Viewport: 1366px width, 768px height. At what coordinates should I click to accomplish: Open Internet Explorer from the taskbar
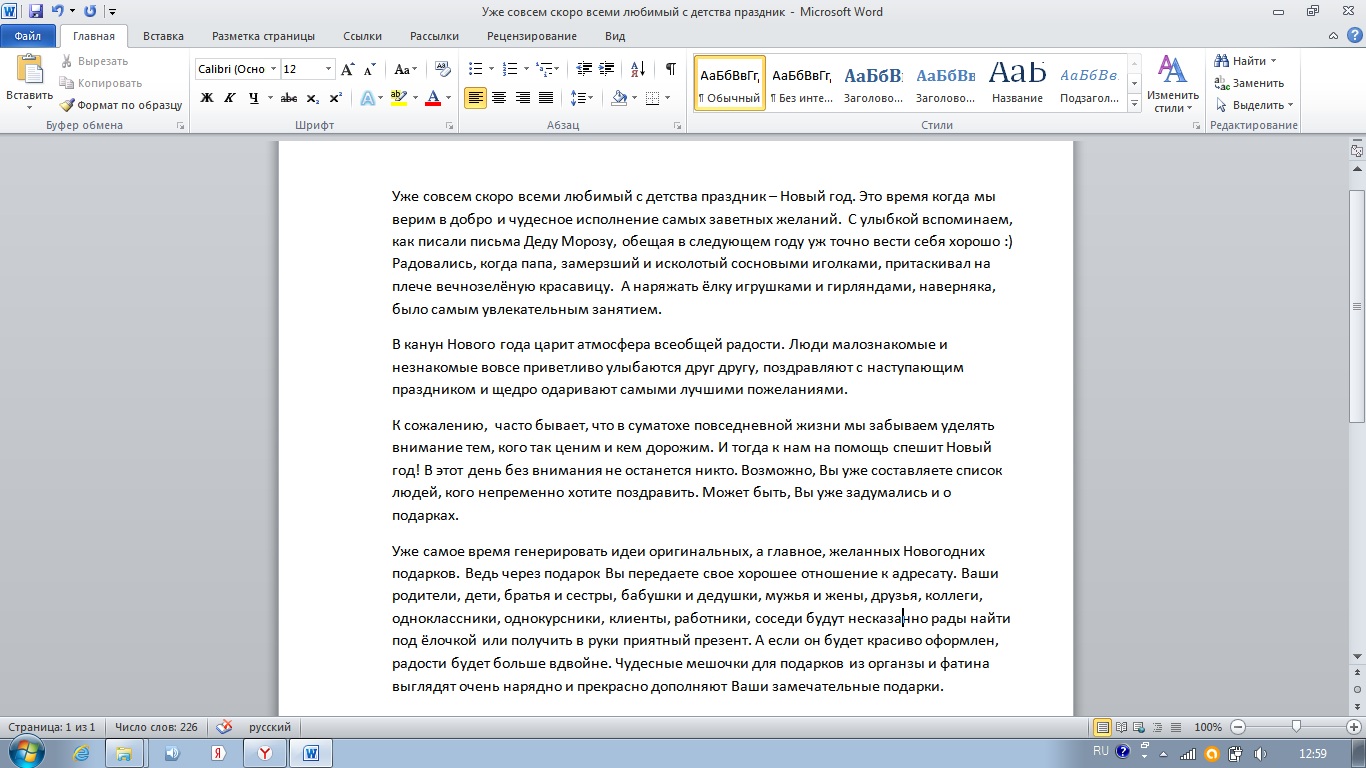click(81, 753)
